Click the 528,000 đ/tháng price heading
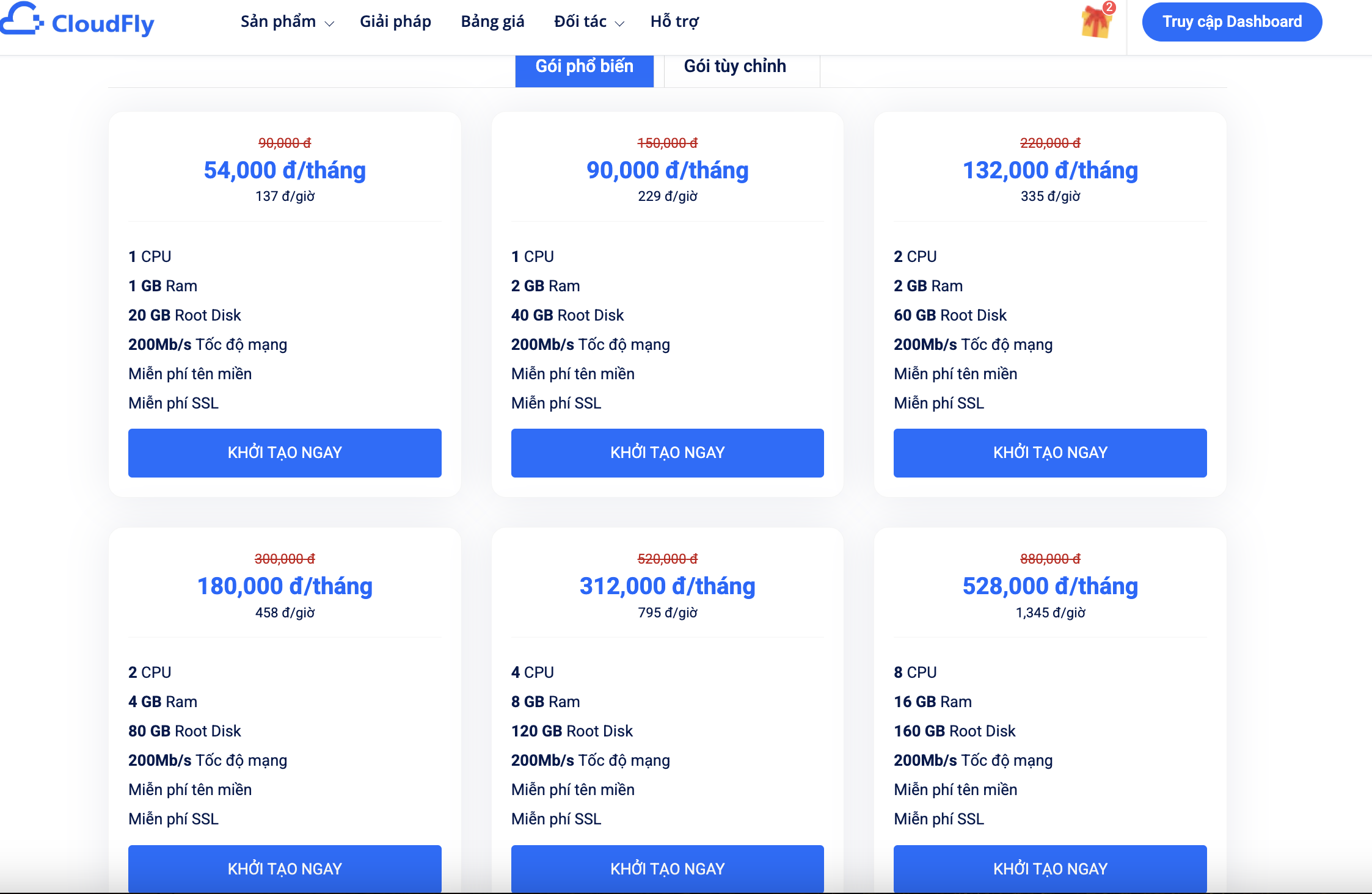 (x=1050, y=586)
